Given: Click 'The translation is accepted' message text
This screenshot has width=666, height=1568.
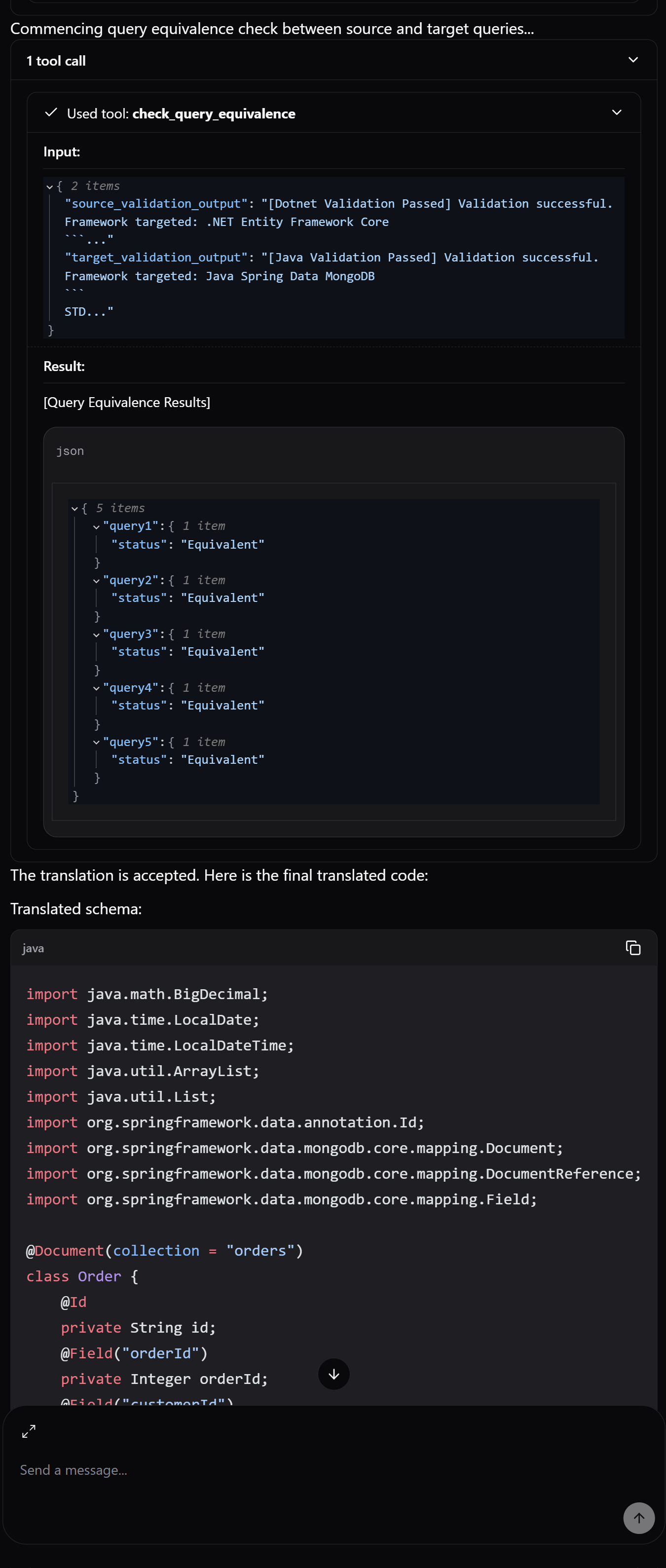Looking at the screenshot, I should pyautogui.click(x=219, y=875).
